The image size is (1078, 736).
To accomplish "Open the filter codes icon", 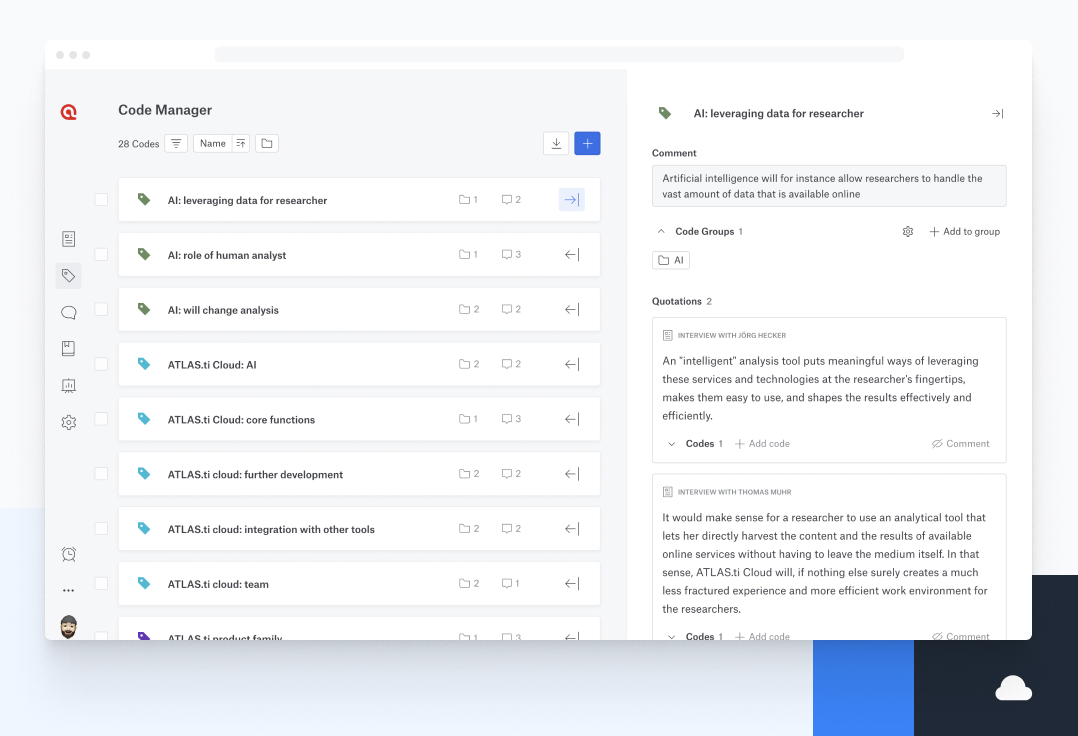I will tap(176, 144).
